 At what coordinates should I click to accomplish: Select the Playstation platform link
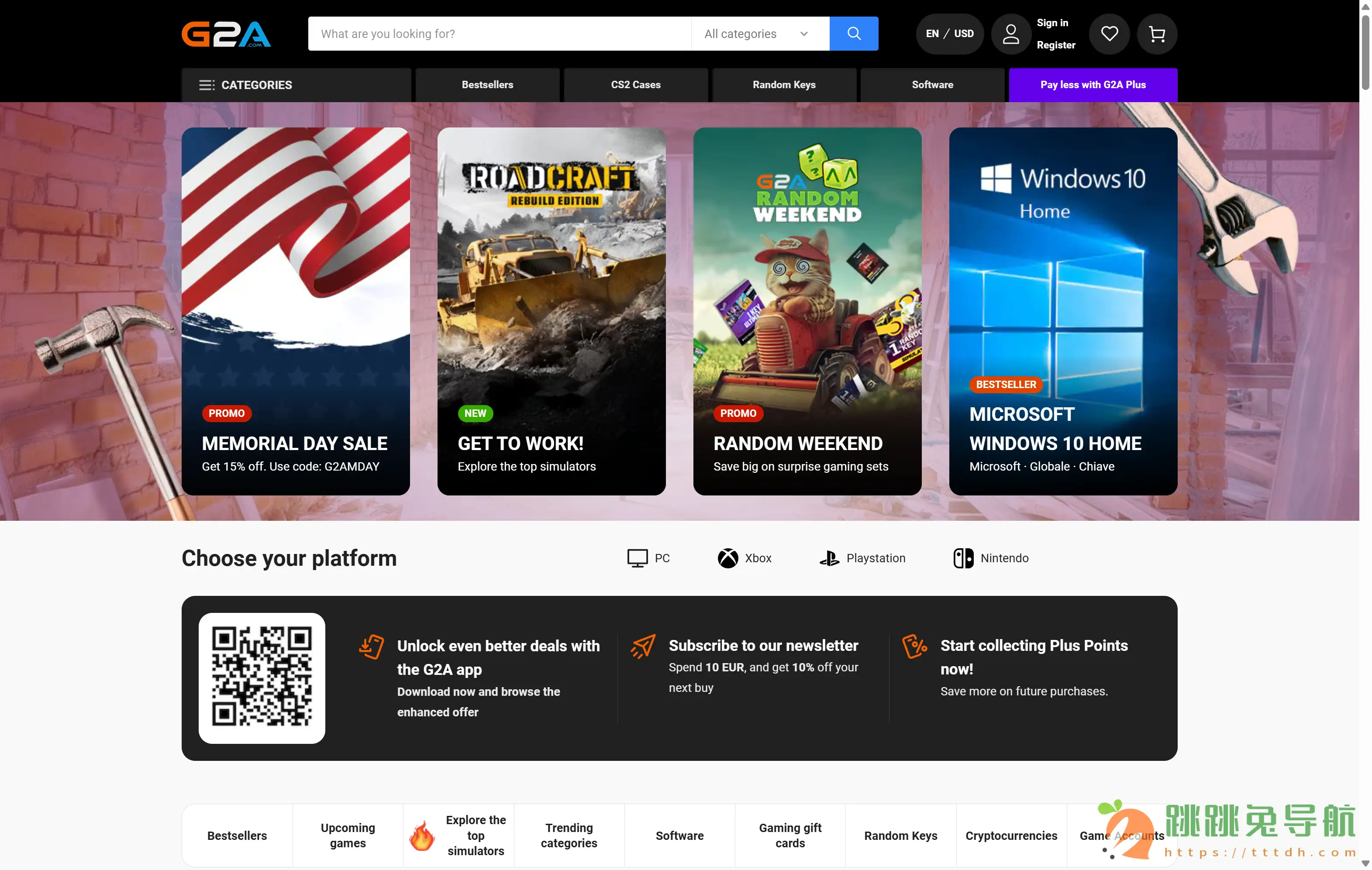tap(862, 558)
